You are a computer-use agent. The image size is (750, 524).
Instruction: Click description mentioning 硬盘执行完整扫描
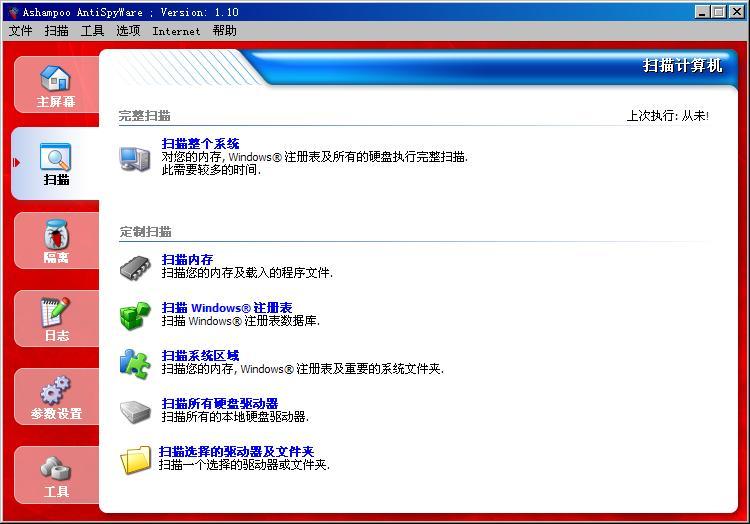click(x=314, y=157)
